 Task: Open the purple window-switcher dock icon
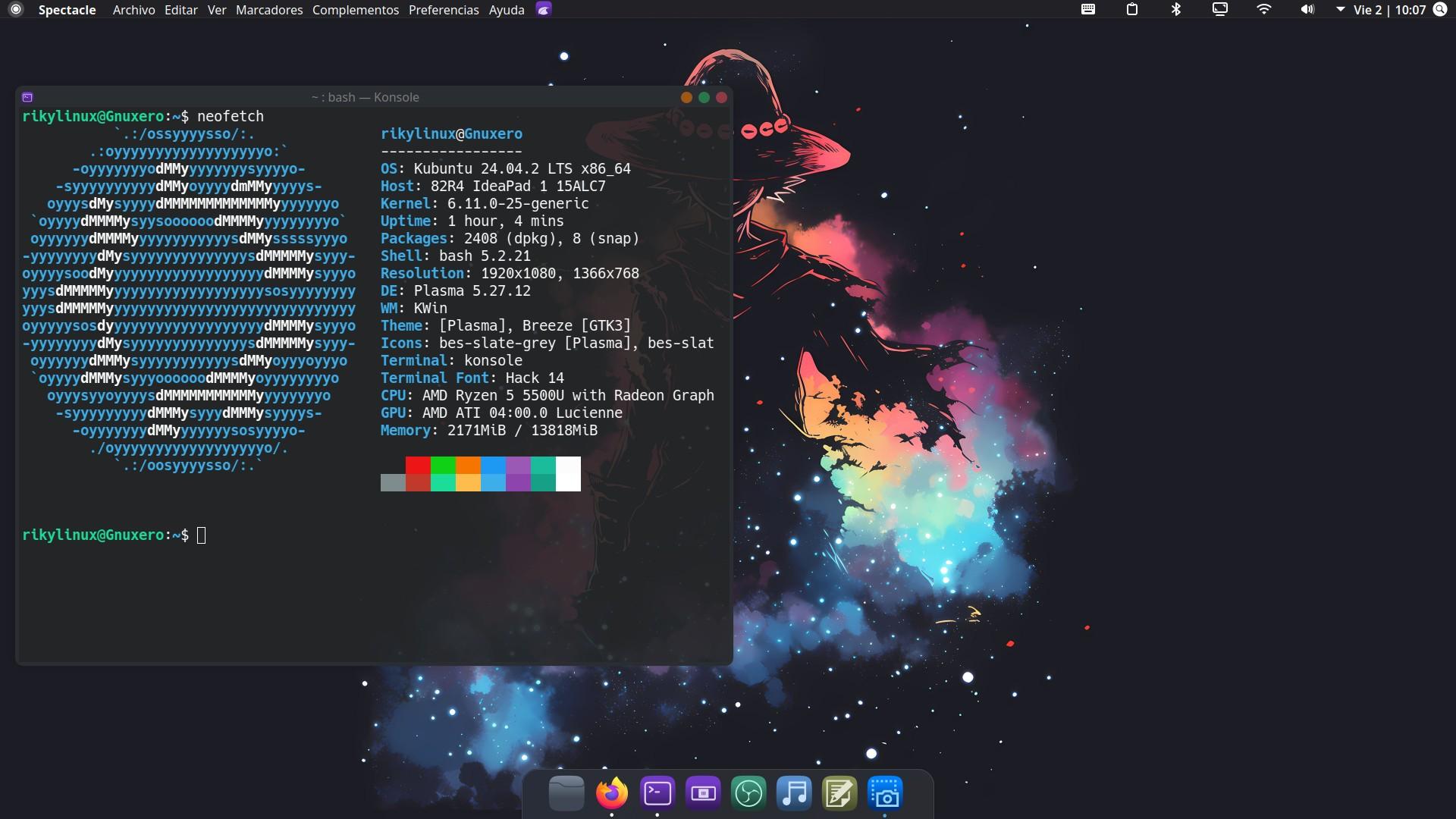[703, 793]
